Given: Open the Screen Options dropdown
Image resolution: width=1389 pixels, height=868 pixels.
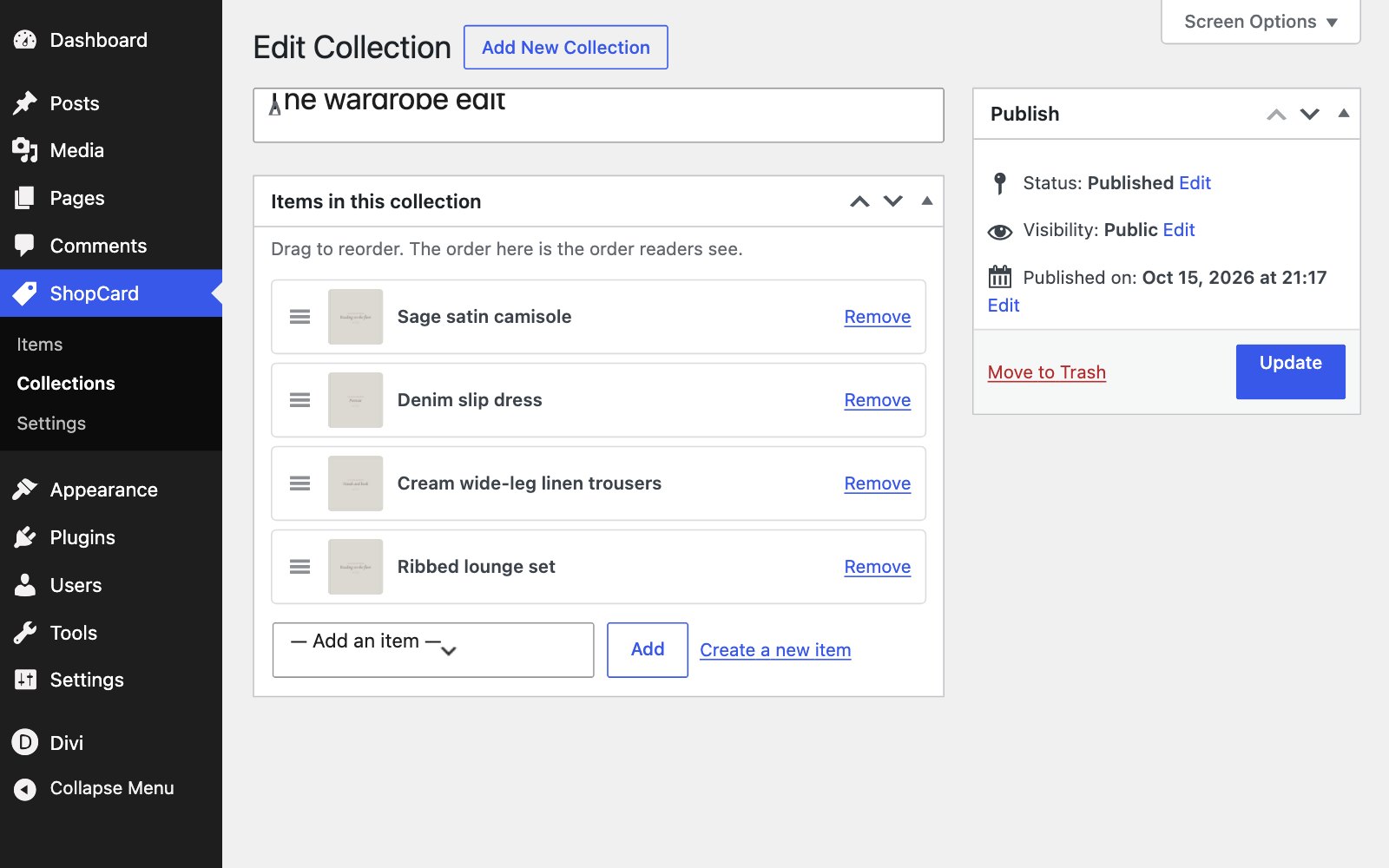Looking at the screenshot, I should coord(1261,22).
